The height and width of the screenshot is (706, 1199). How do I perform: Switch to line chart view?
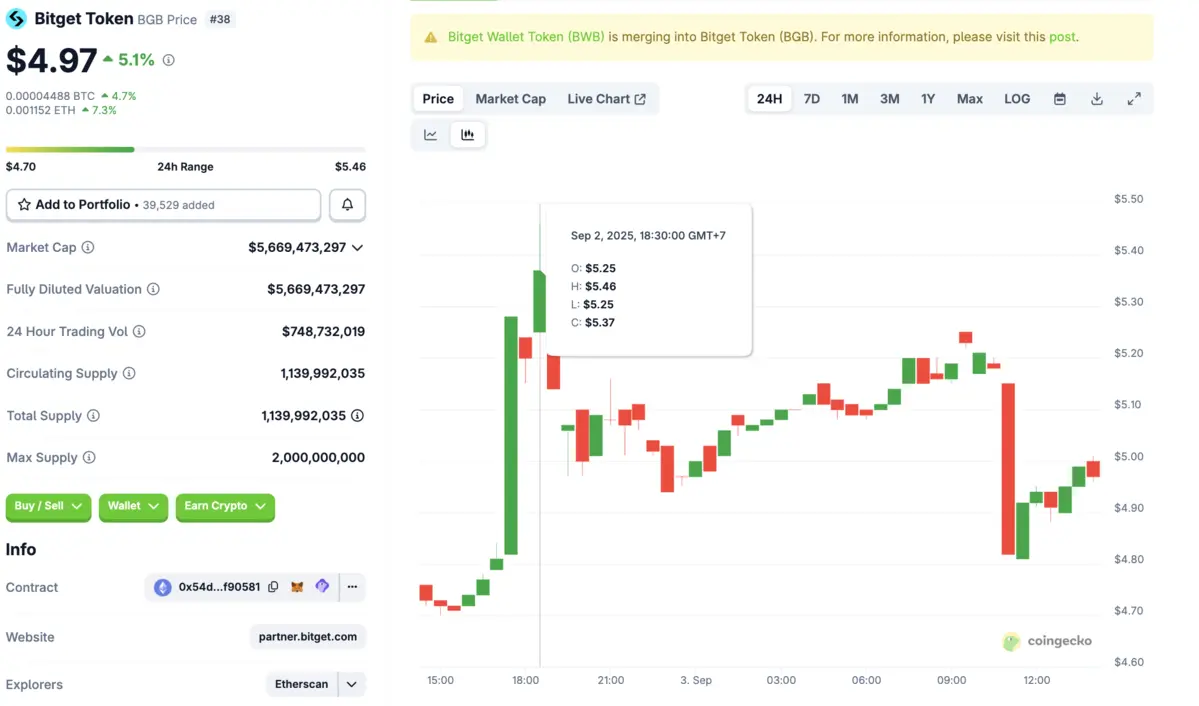point(430,133)
